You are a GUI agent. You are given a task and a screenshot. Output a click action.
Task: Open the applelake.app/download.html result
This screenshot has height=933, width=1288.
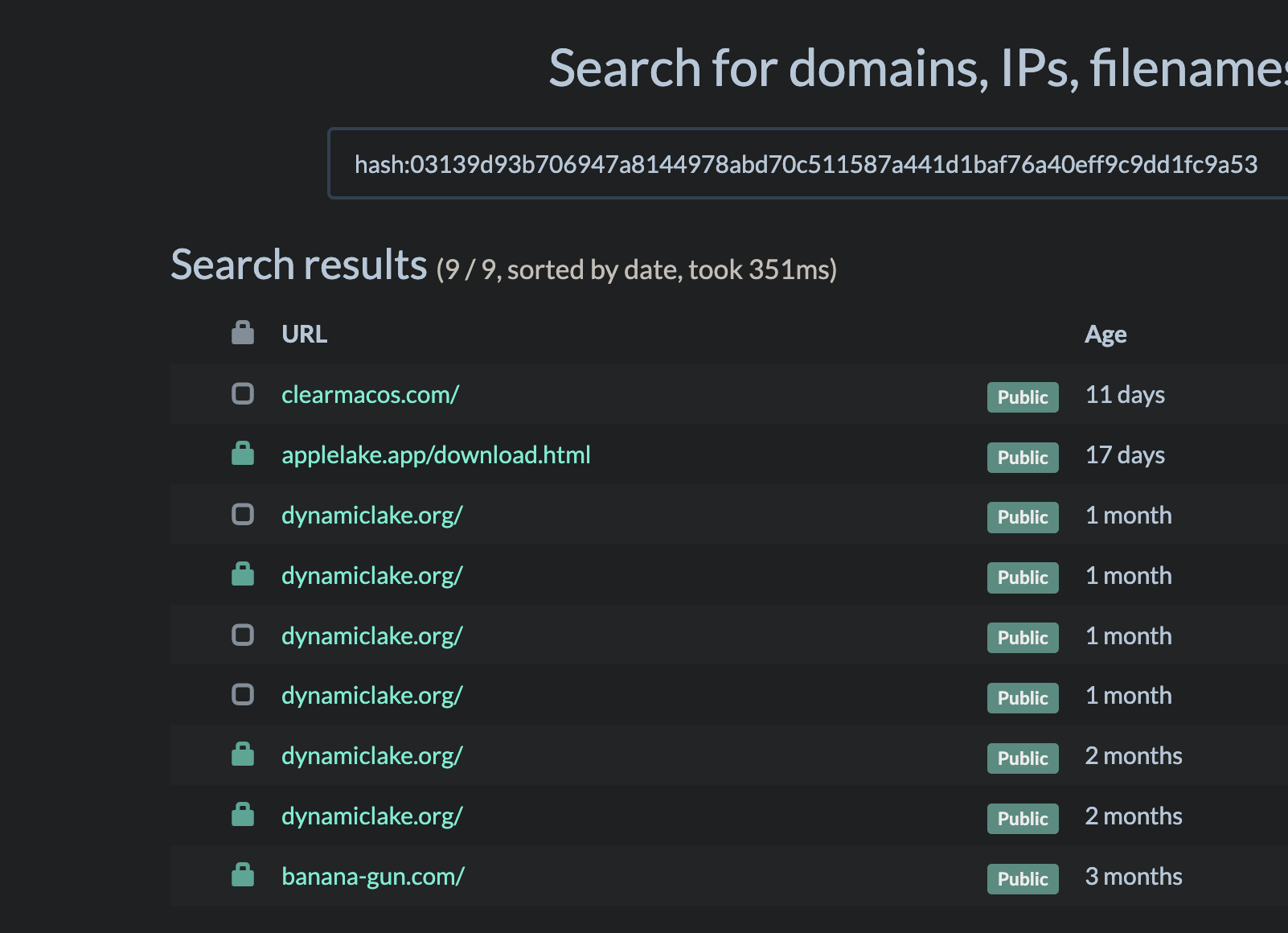pos(436,455)
